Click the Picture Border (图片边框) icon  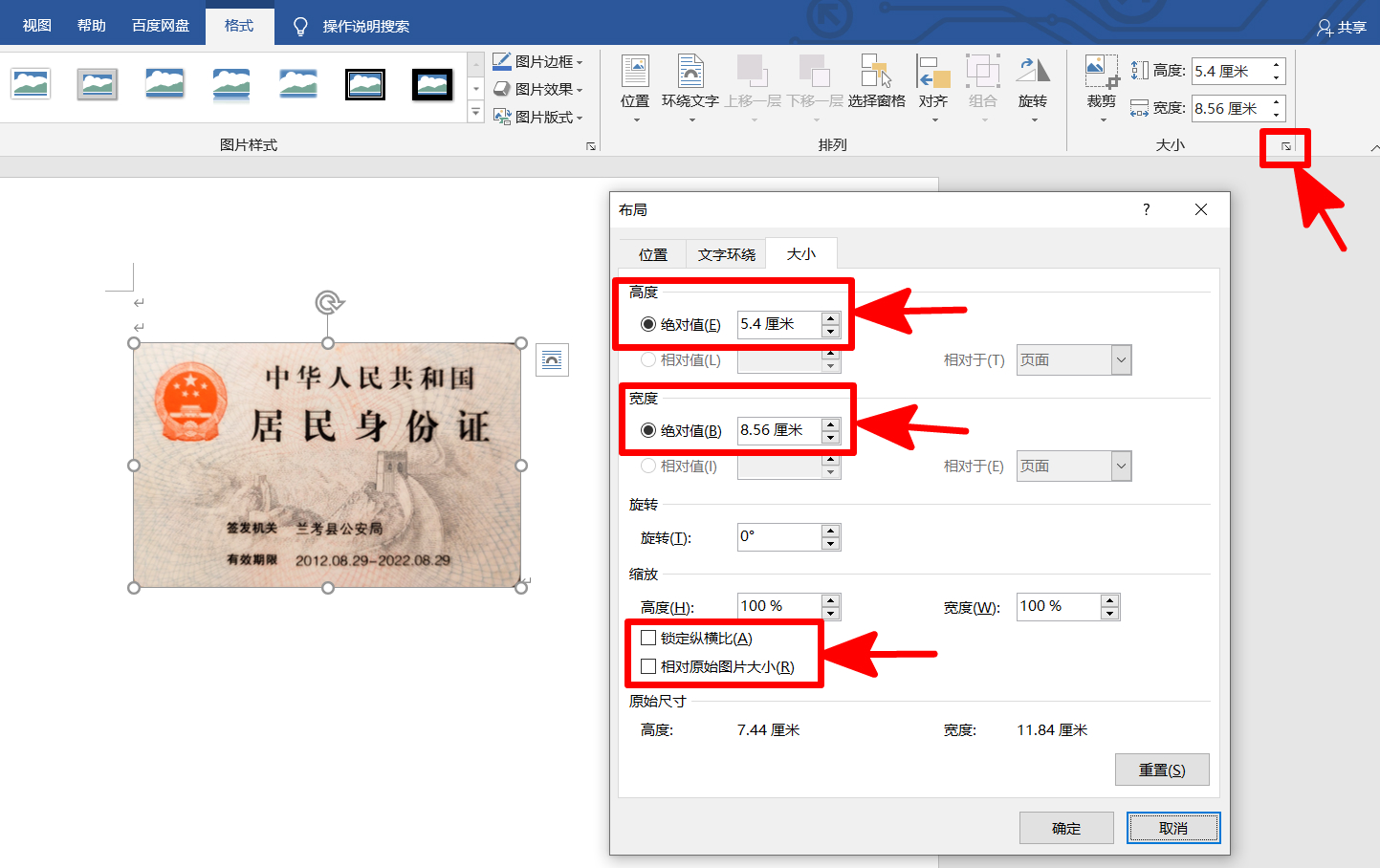click(538, 60)
